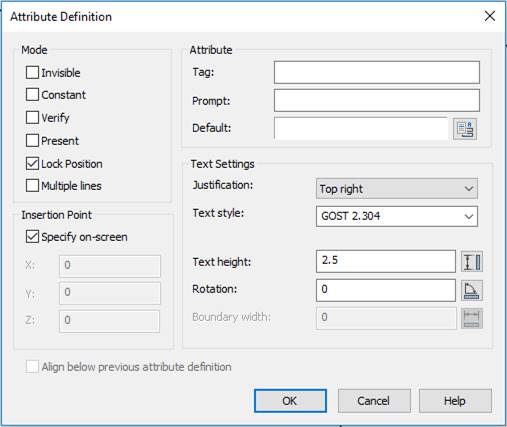Click the Tag input field
Viewport: 507px width, 427px height.
[377, 72]
